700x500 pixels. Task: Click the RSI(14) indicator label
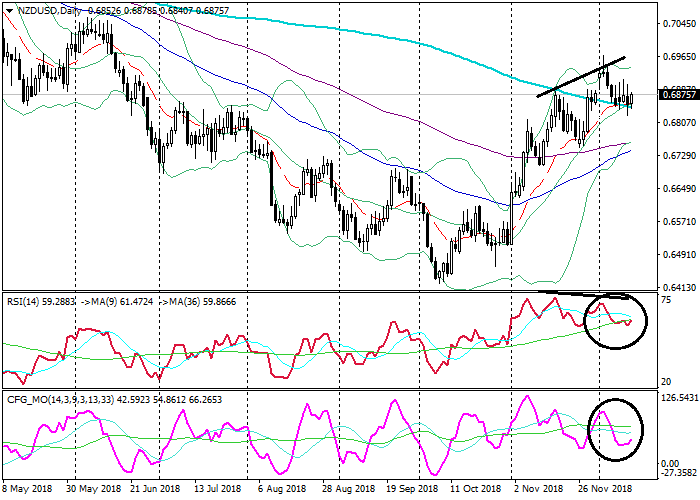click(x=26, y=299)
